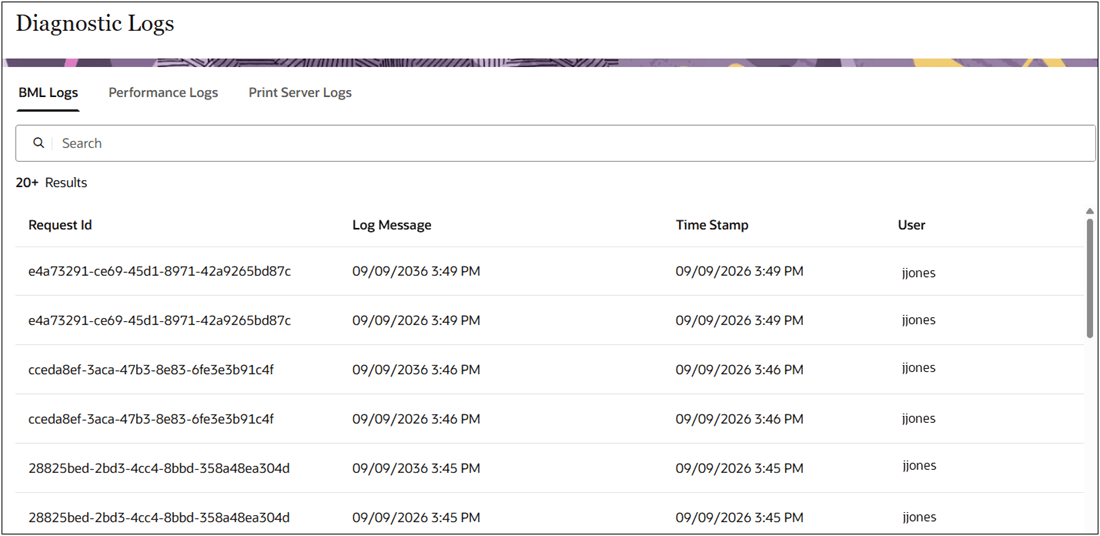Open the Performance Logs tab
1100x536 pixels.
[x=163, y=93]
